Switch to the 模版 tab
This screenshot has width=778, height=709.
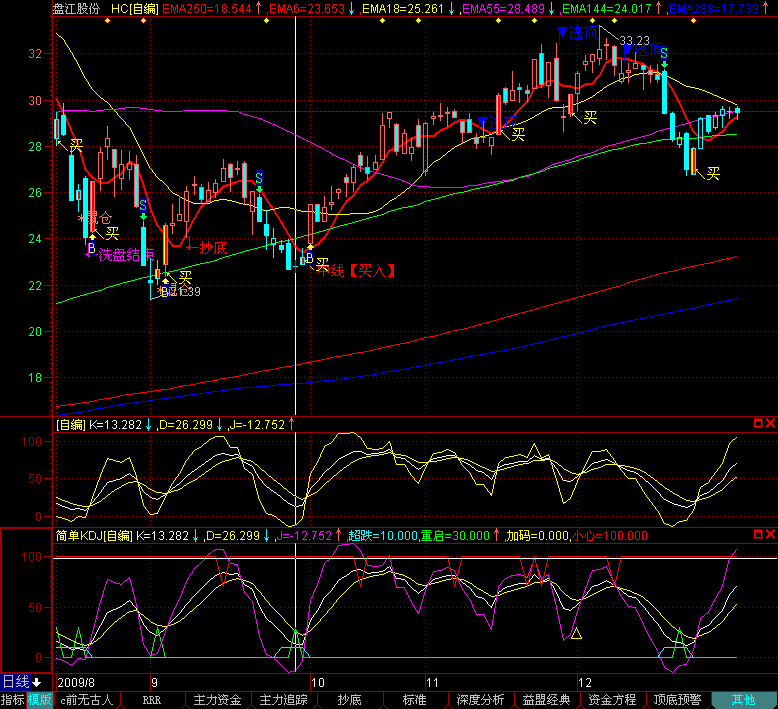[39, 700]
